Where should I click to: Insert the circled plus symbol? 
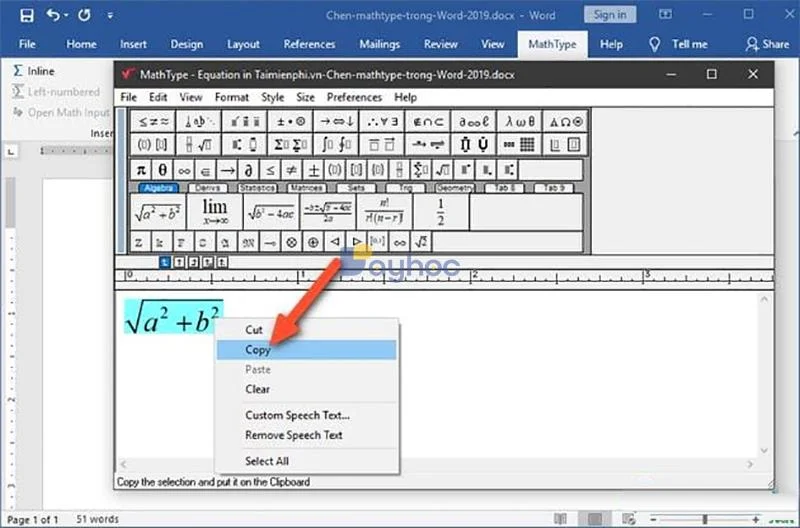313,243
